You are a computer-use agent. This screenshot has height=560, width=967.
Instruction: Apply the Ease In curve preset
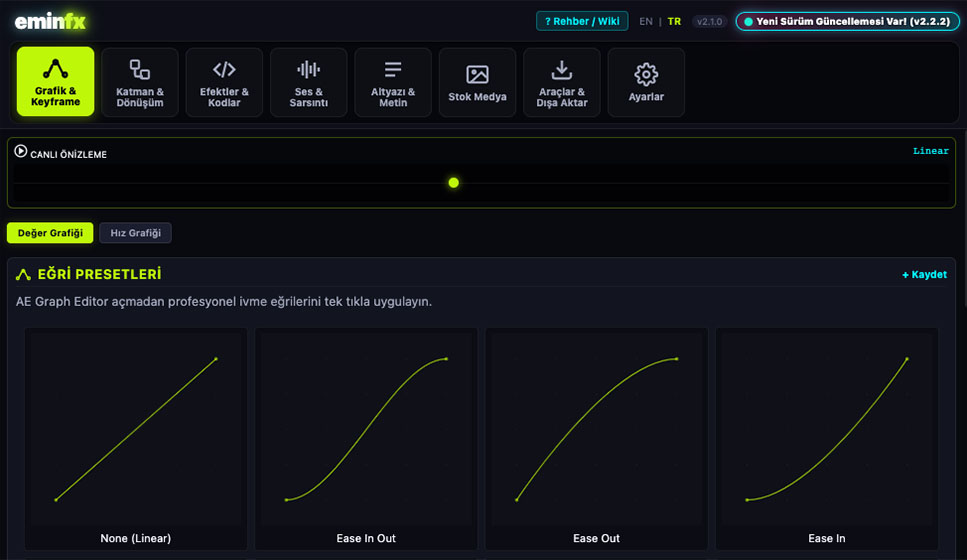[827, 439]
